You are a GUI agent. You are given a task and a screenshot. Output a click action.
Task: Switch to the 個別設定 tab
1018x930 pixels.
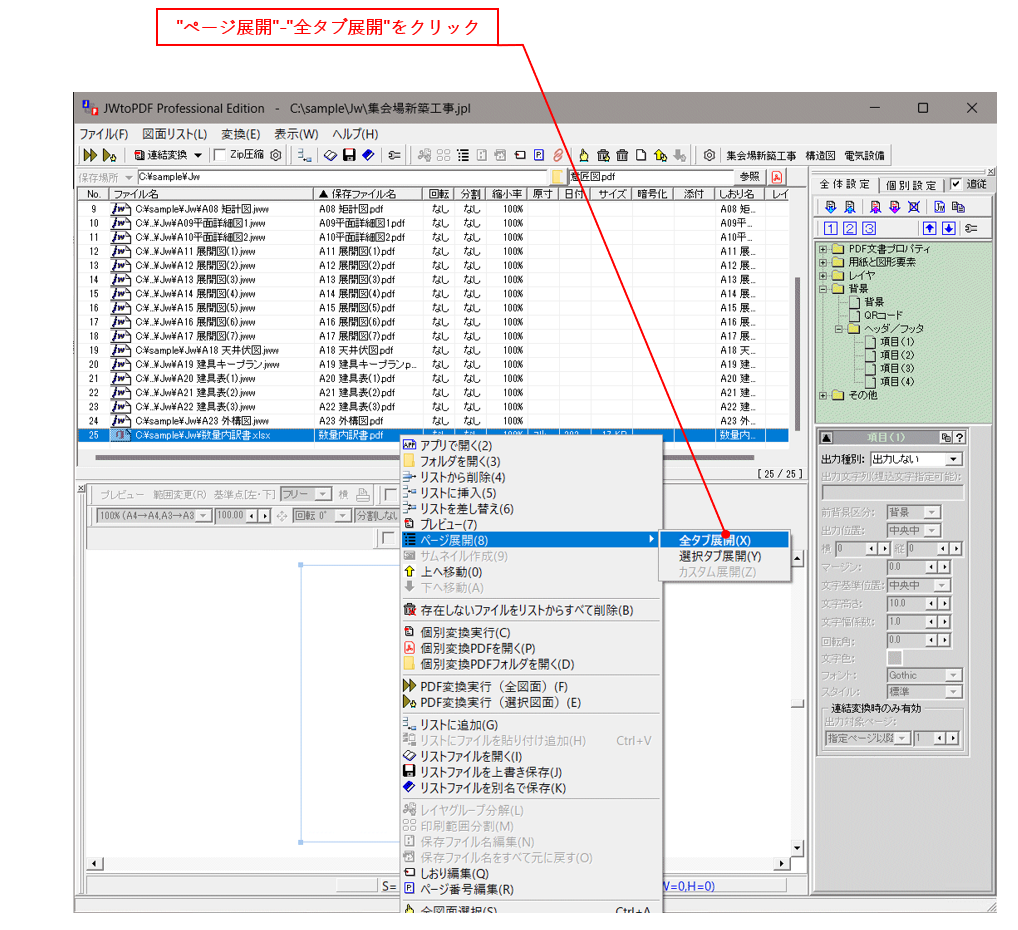[910, 184]
